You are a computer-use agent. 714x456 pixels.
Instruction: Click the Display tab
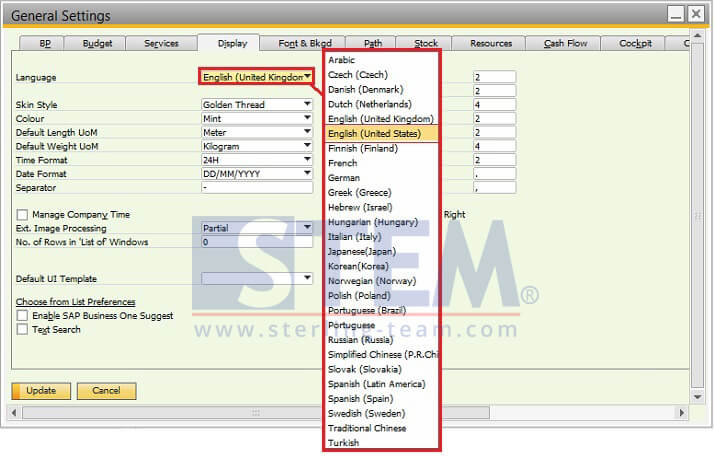click(x=232, y=43)
